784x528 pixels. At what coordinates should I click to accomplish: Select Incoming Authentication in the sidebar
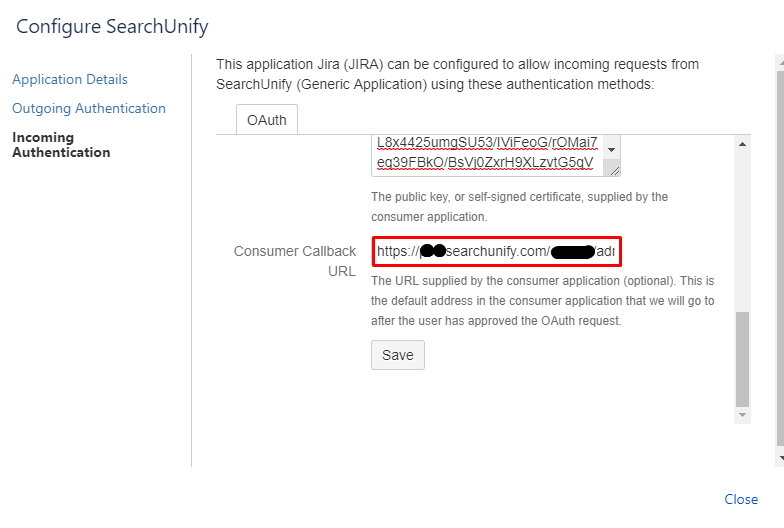coord(61,145)
